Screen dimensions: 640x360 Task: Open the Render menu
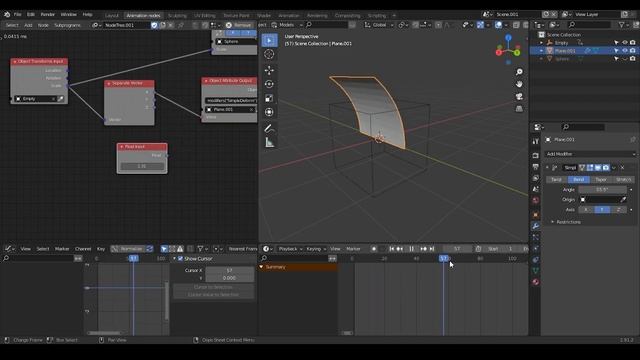coord(47,14)
